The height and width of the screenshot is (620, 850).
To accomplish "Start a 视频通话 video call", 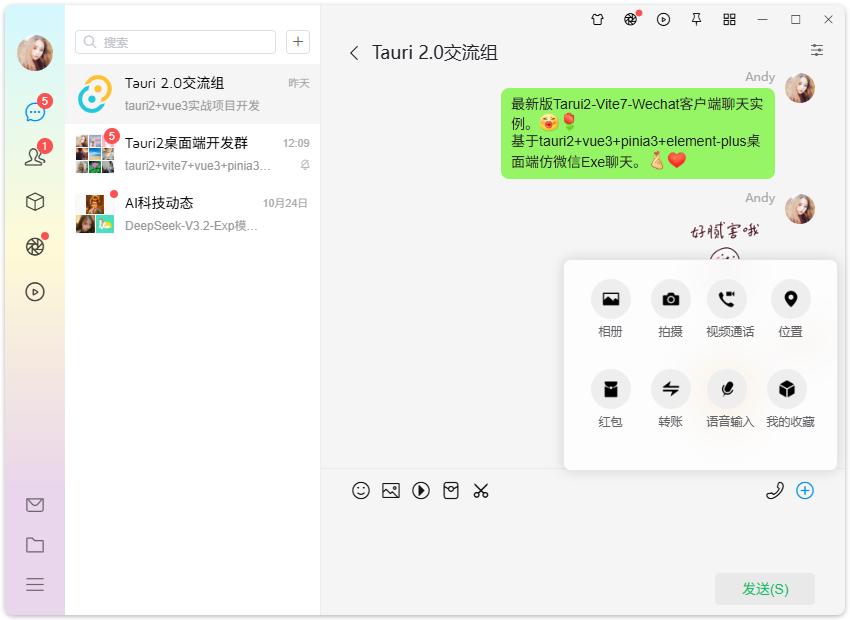I will point(728,298).
